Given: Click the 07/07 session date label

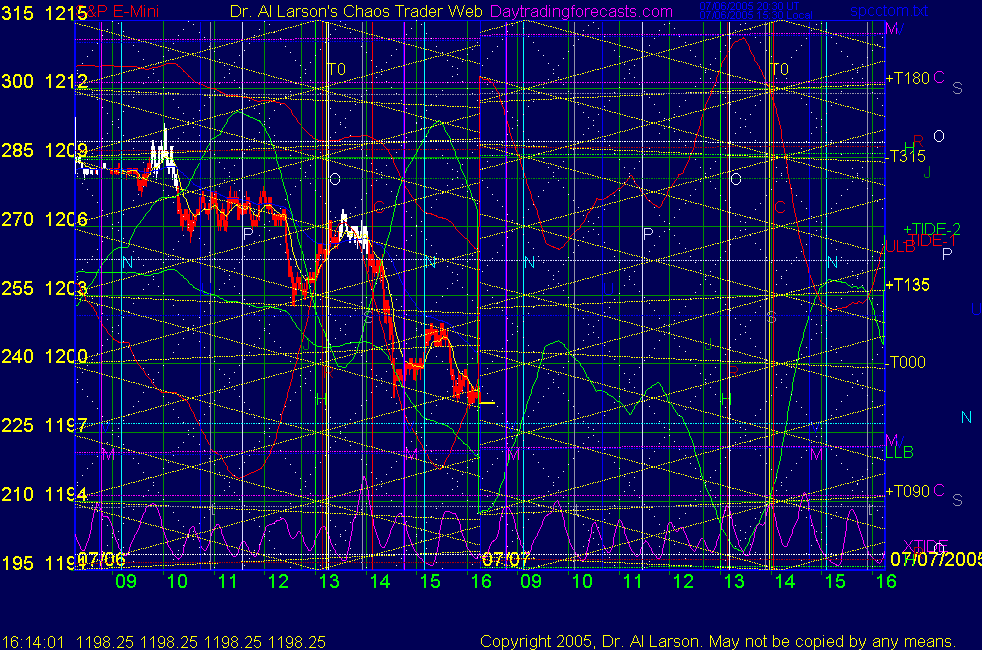Looking at the screenshot, I should click(506, 559).
